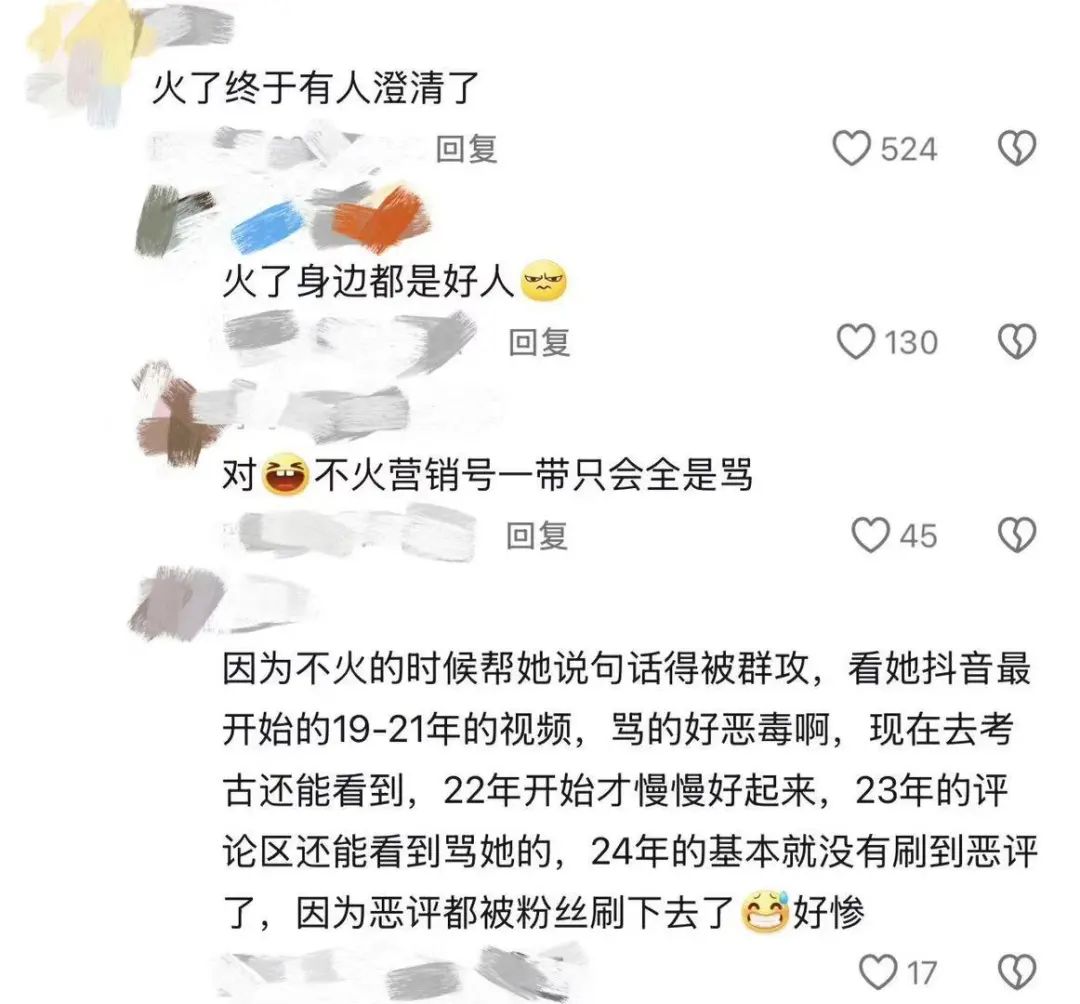1080x1004 pixels.
Task: Select the comment text 火了终于有人澄清了
Action: 315,88
